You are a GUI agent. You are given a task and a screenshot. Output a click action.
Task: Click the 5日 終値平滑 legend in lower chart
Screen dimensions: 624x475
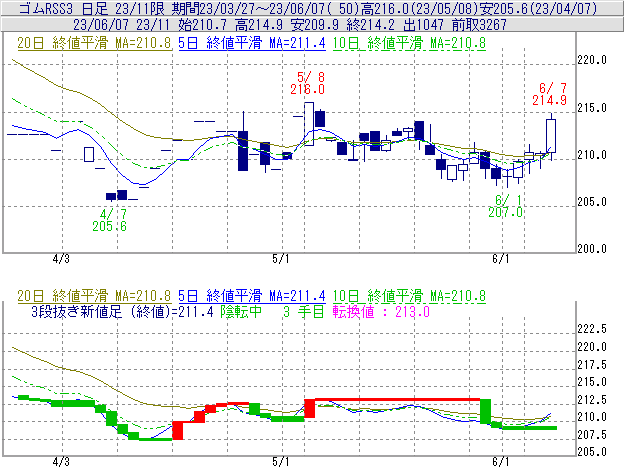click(252, 296)
